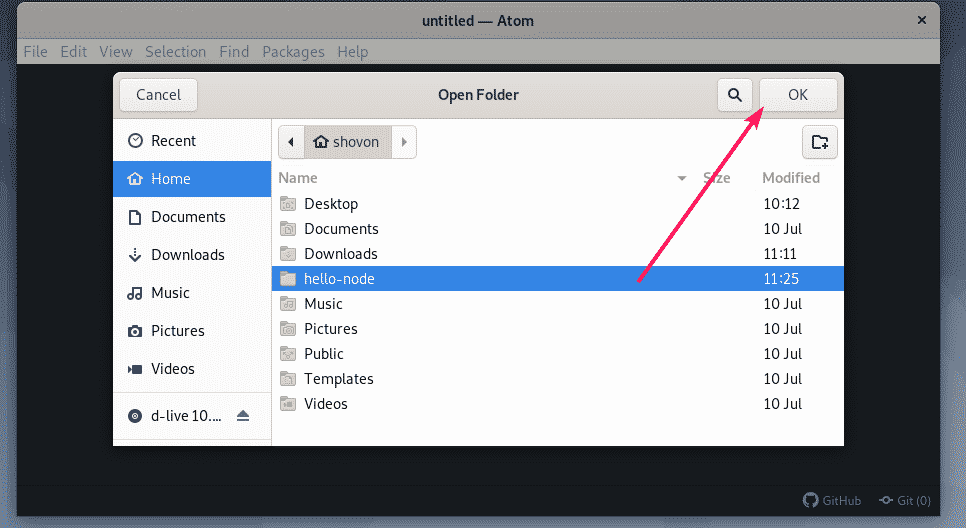Open the File menu in Atom
Viewport: 966px width, 528px height.
[x=35, y=52]
